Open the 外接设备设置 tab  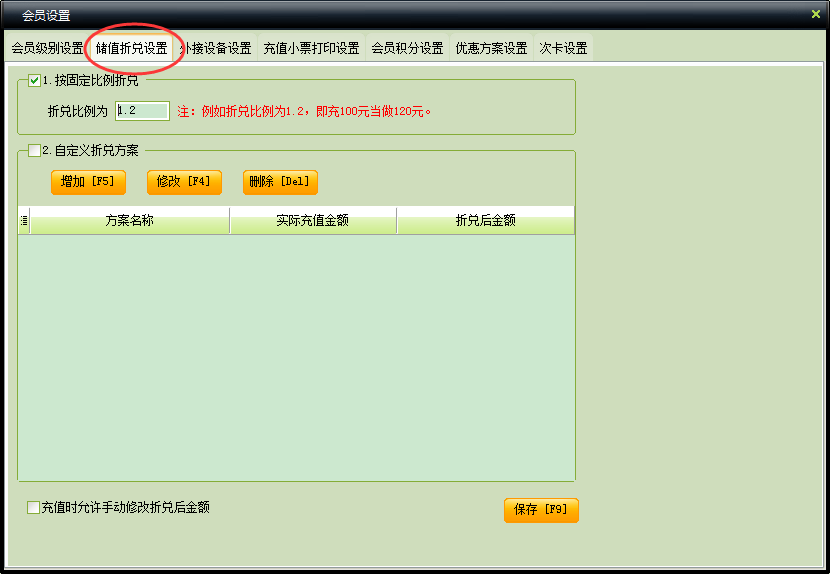pos(215,48)
